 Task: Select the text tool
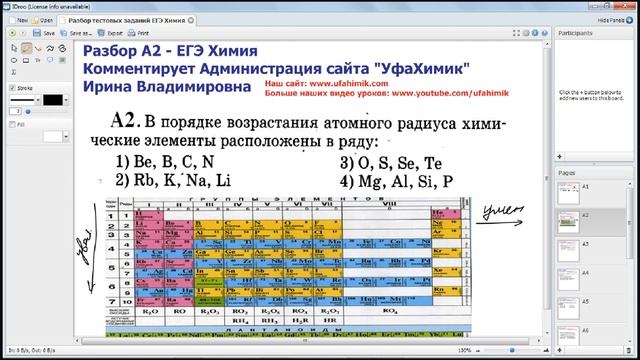tap(38, 60)
